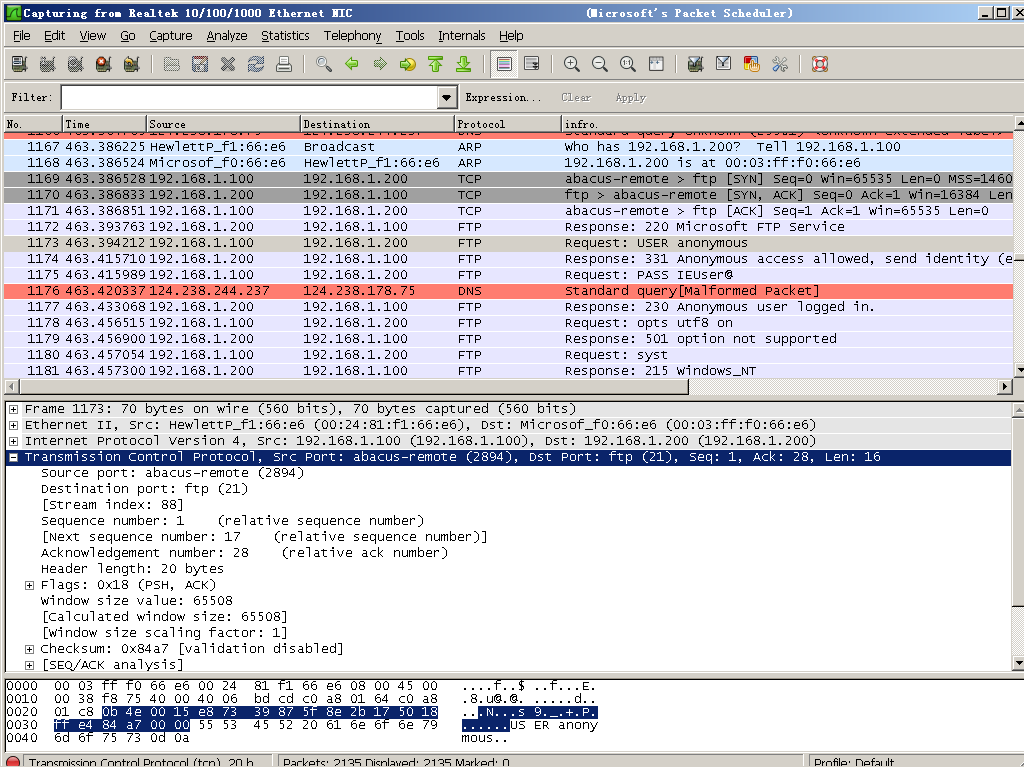Reset zoom to normal size
The height and width of the screenshot is (768, 1024).
tap(628, 64)
